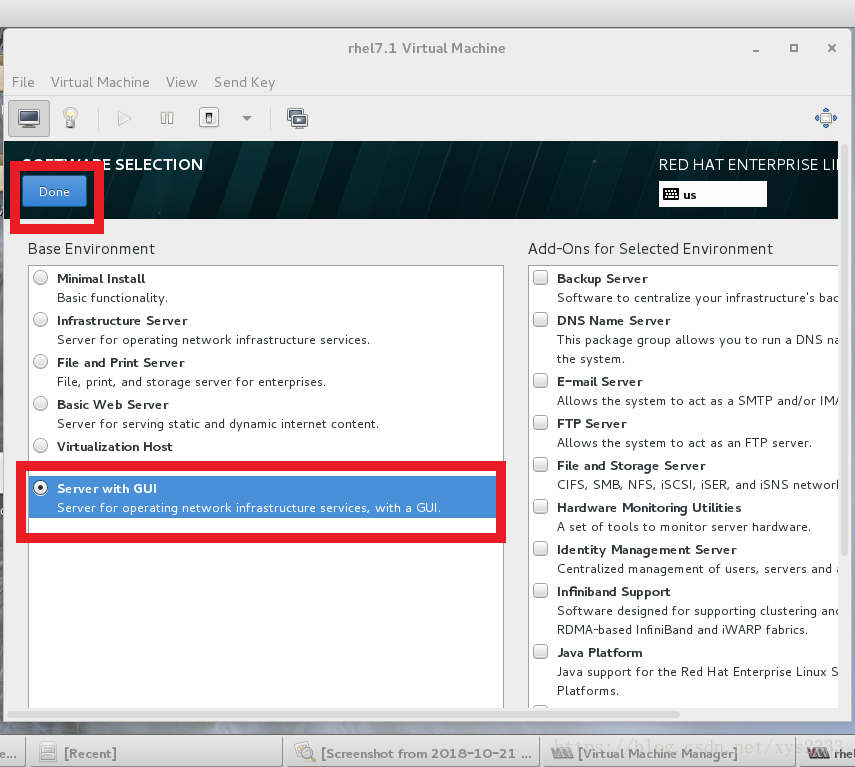855x767 pixels.
Task: Check Identity Management Server add-on
Action: (540, 549)
